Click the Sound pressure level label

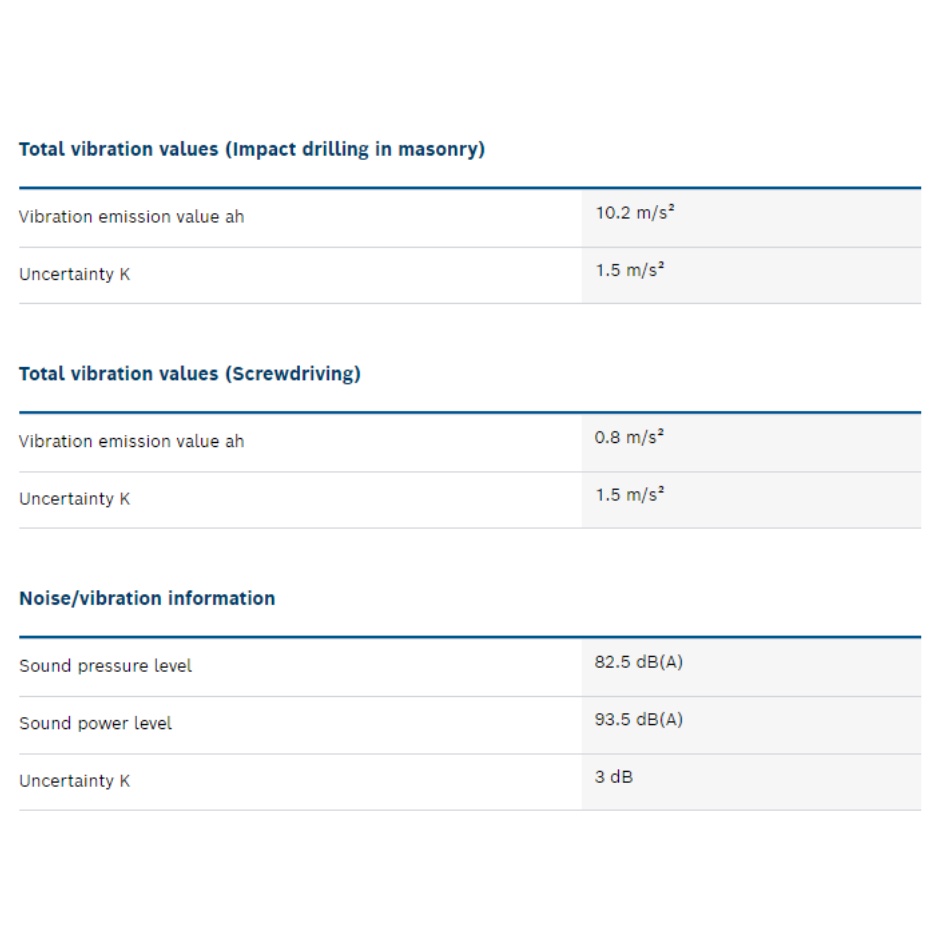(105, 666)
